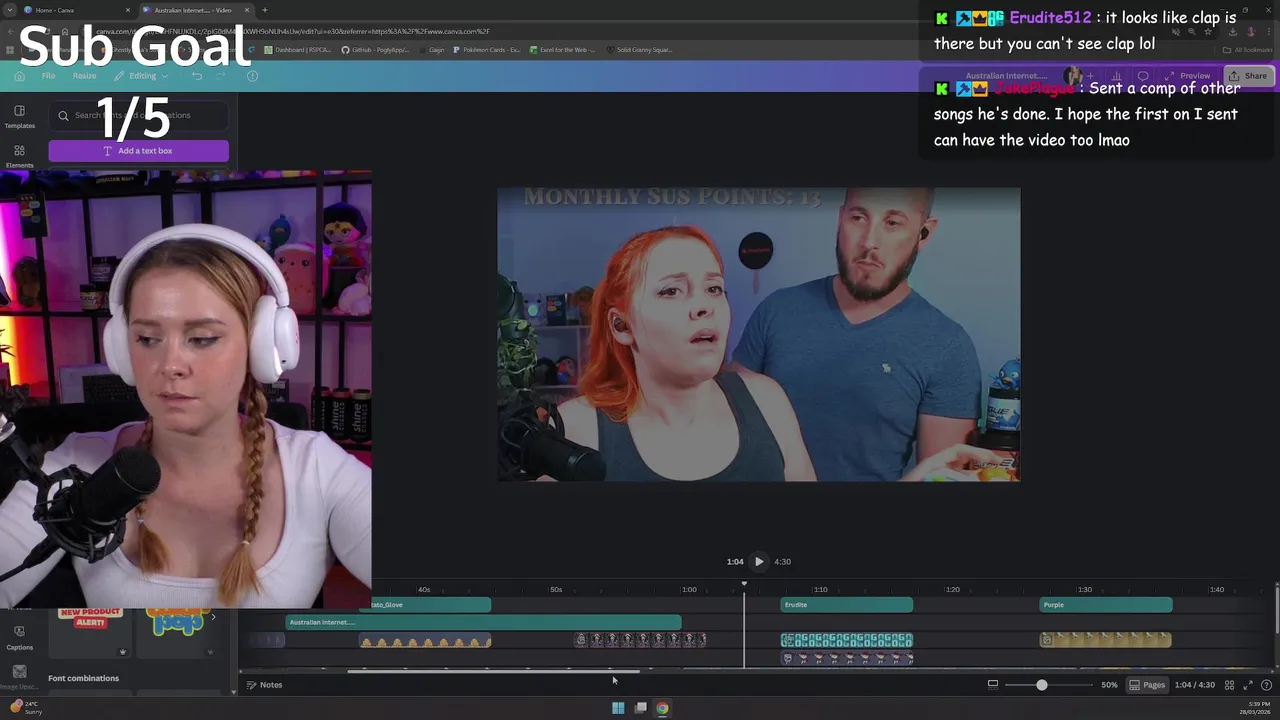Click the Share button
The height and width of the screenshot is (720, 1280).
(1248, 76)
